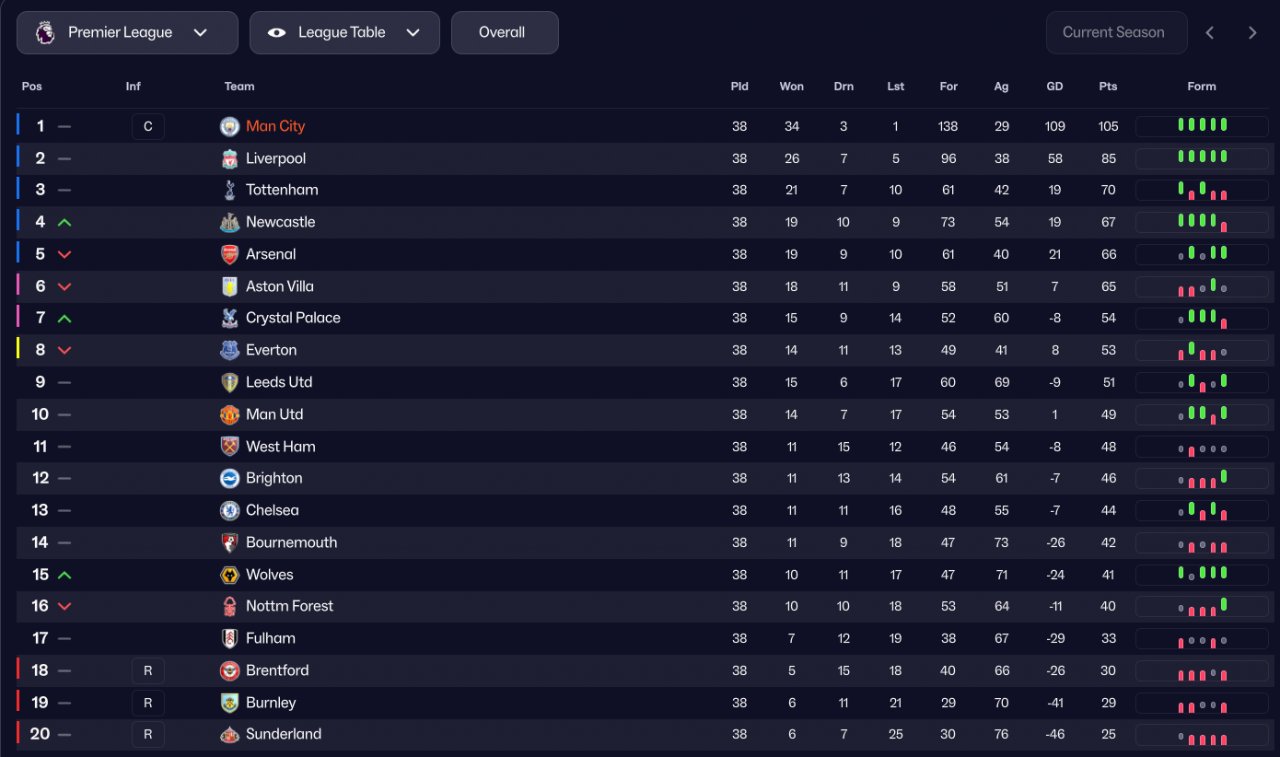Click Man City's form indicator bar
The height and width of the screenshot is (757, 1280).
[x=1202, y=126]
